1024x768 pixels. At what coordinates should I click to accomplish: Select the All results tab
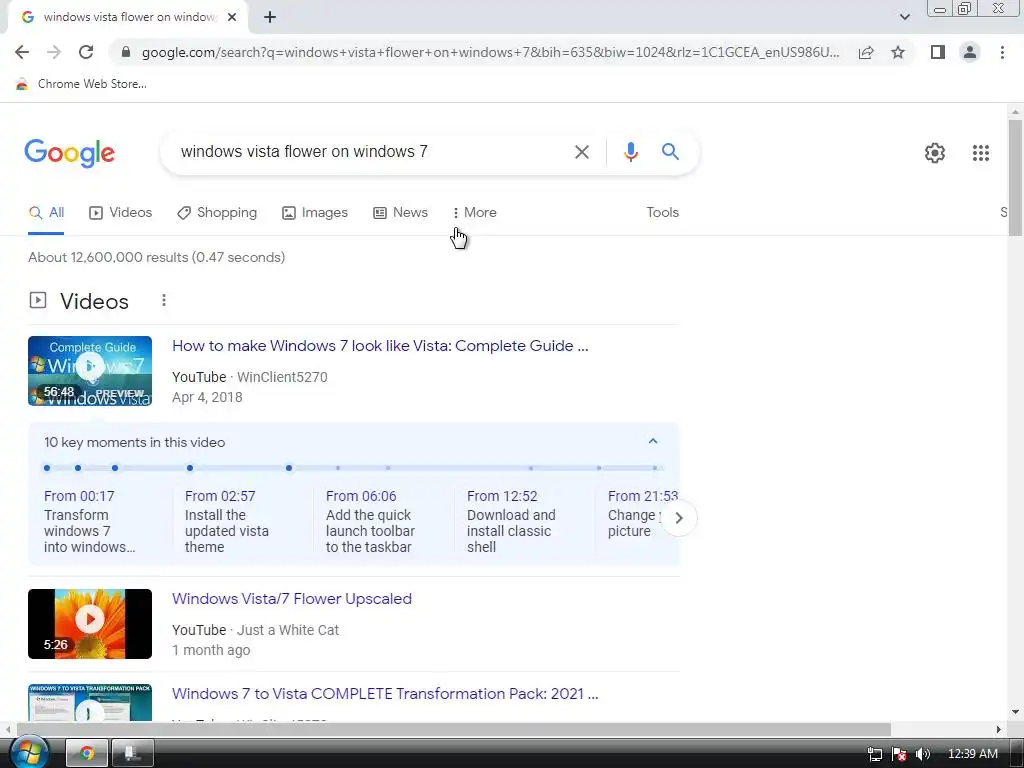pos(46,213)
